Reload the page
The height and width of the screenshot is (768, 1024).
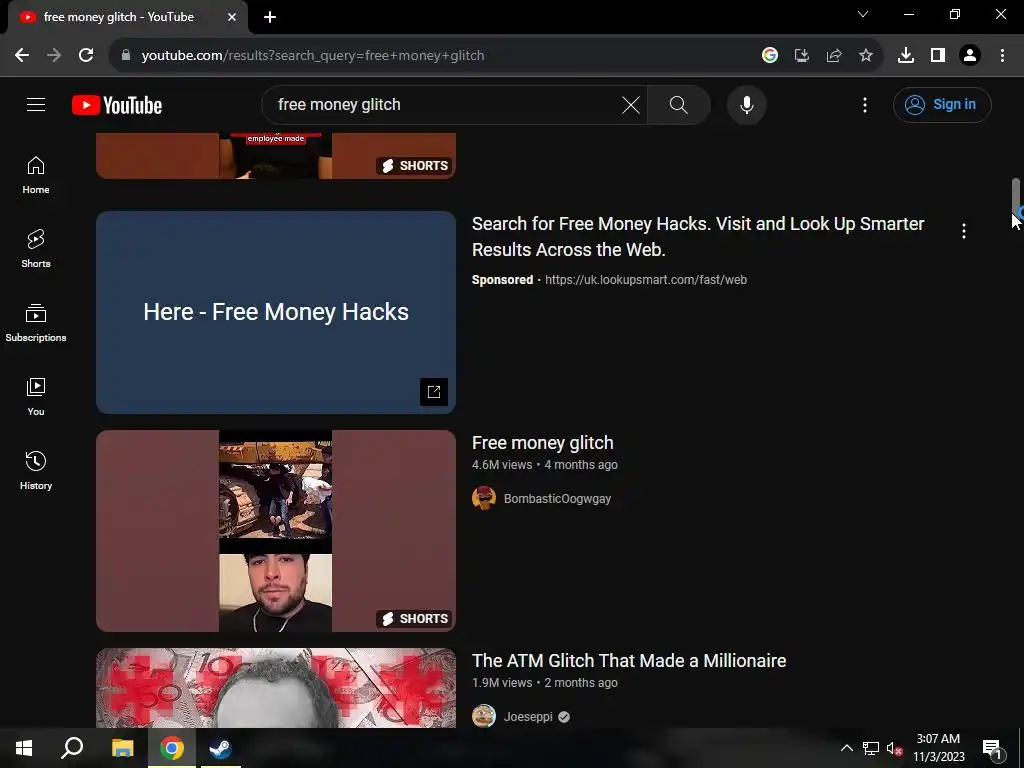[86, 55]
